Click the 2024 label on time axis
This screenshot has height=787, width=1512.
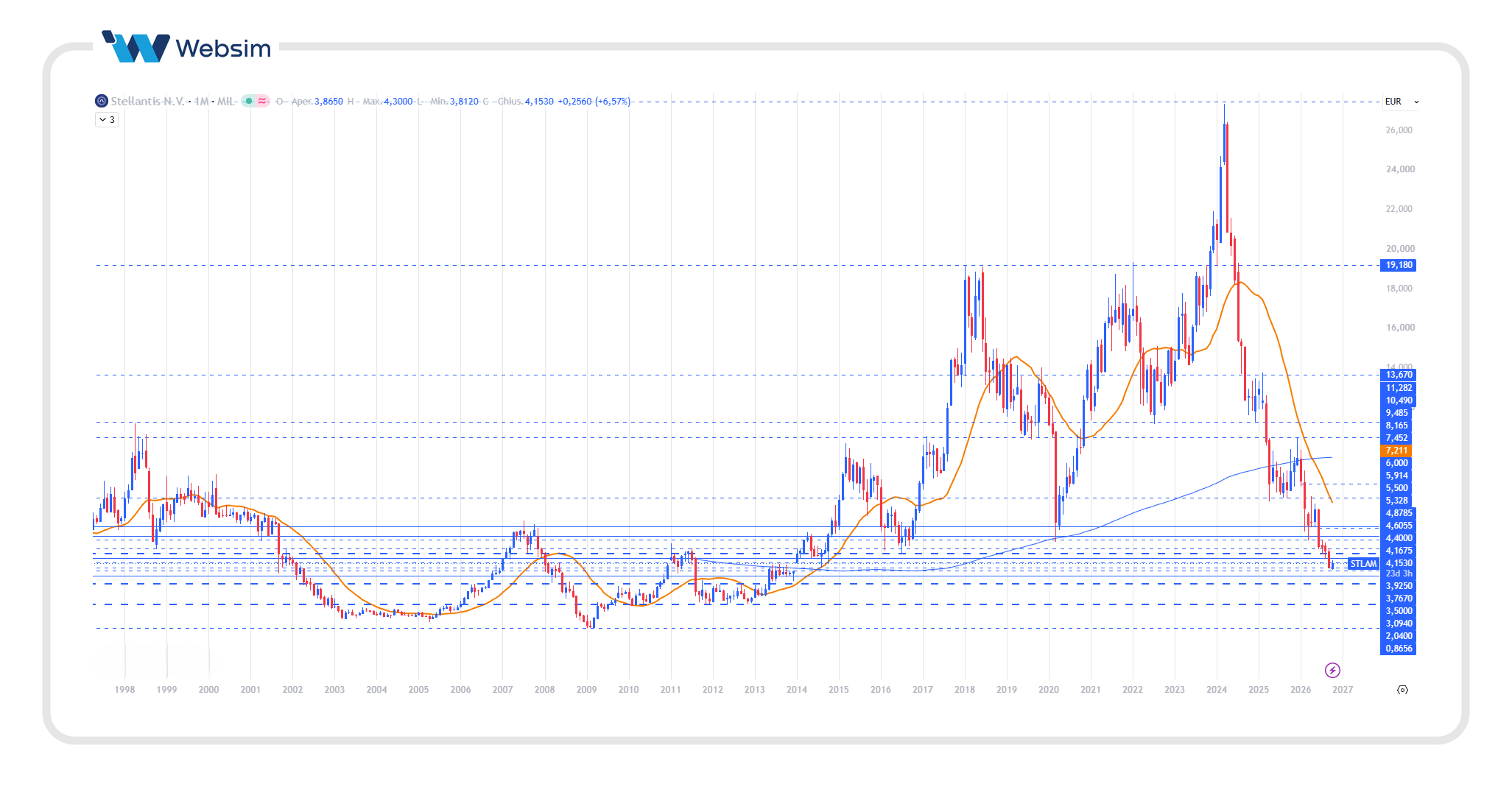click(1216, 690)
